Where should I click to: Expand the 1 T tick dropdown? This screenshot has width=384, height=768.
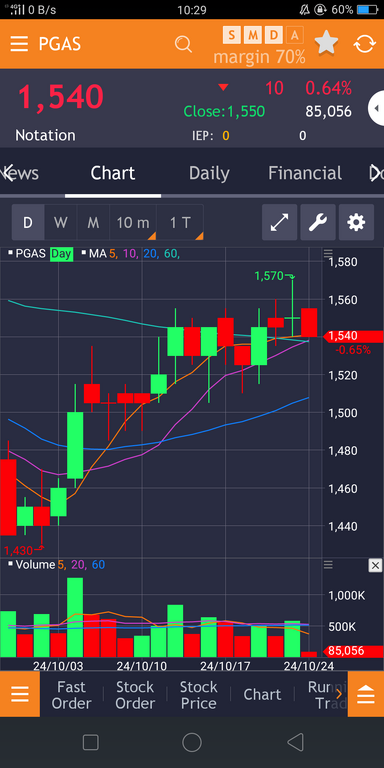coord(180,223)
